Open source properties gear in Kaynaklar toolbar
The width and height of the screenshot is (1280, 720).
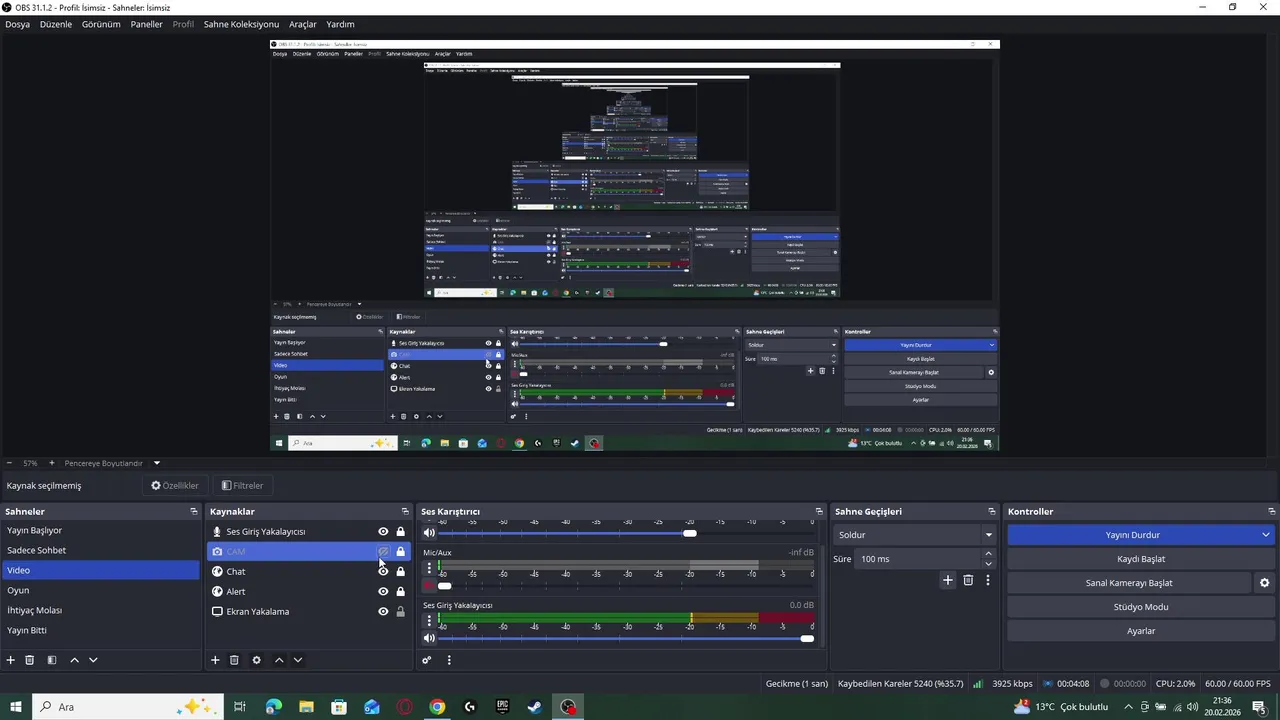(256, 660)
